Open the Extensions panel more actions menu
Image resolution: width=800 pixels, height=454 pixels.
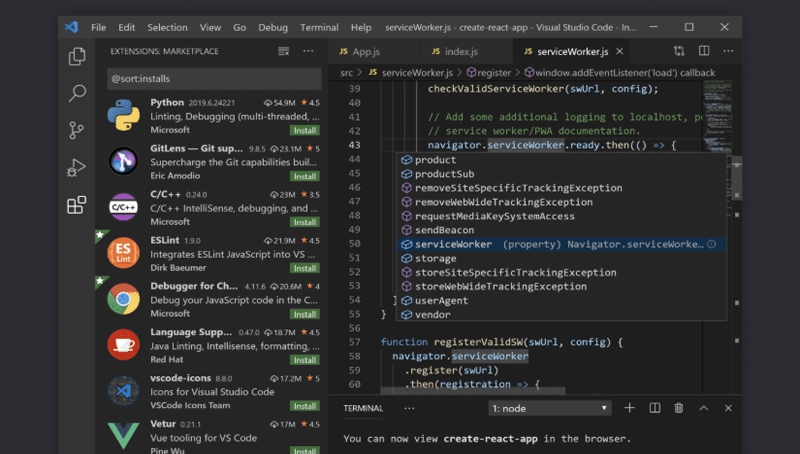(x=309, y=51)
